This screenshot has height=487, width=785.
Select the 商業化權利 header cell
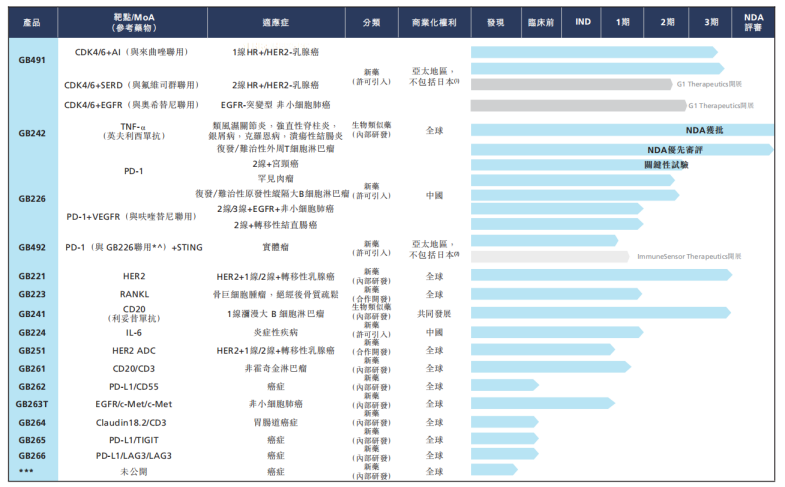[434, 22]
